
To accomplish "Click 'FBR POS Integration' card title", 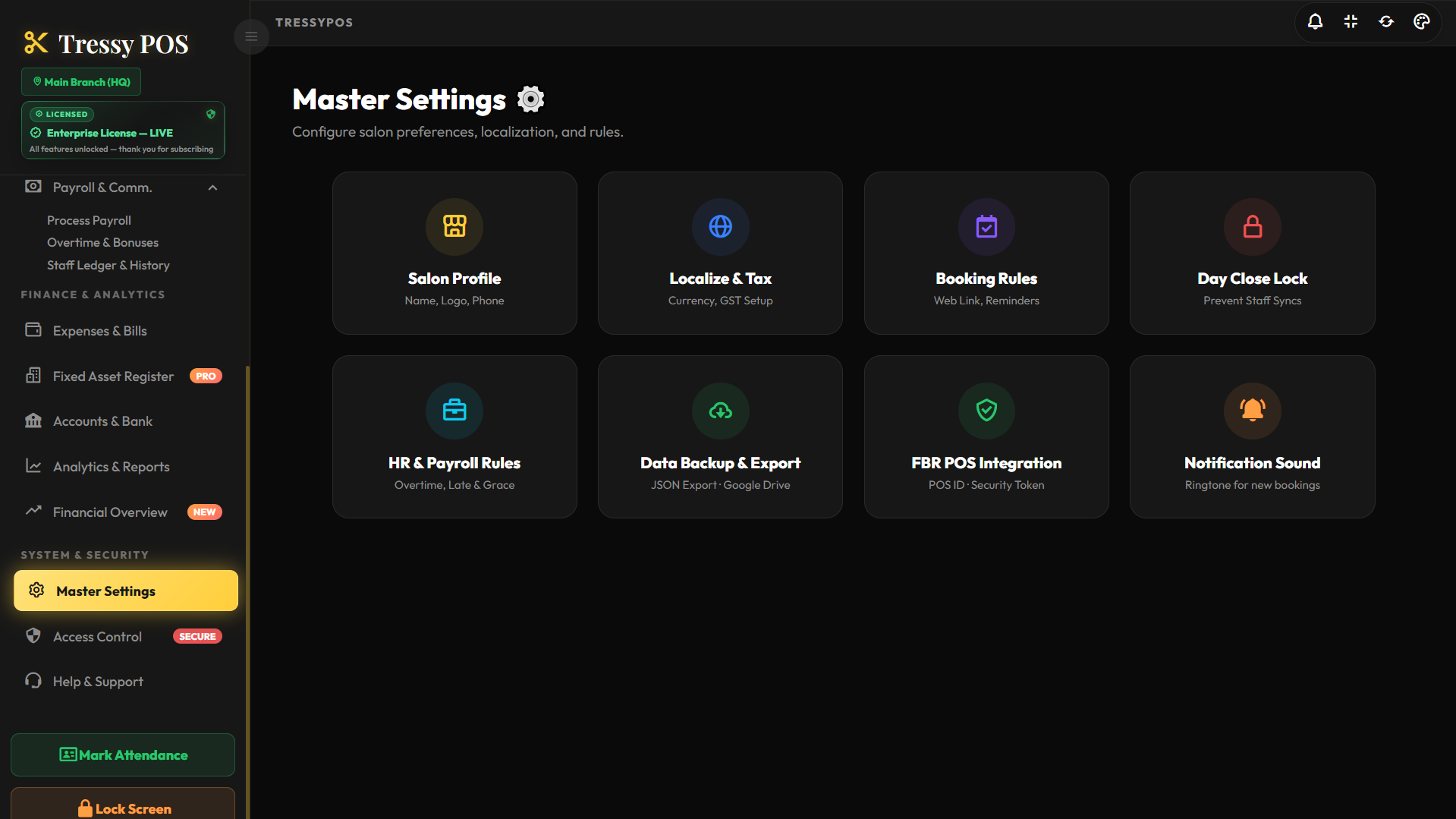I will pyautogui.click(x=986, y=463).
